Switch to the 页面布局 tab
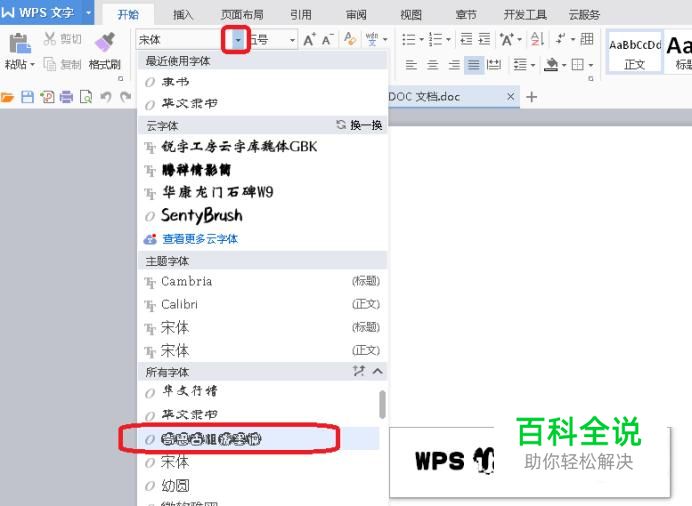The image size is (692, 506). tap(242, 15)
